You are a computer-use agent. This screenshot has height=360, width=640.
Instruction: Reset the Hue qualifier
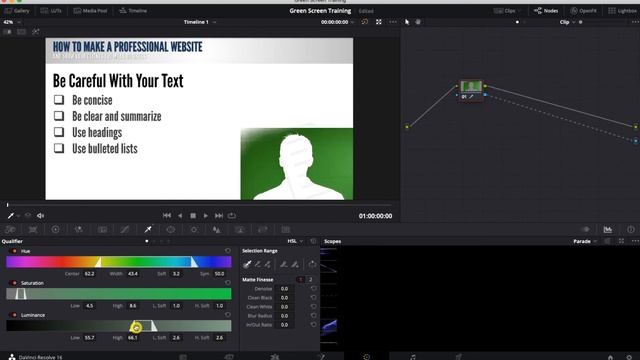coord(228,251)
